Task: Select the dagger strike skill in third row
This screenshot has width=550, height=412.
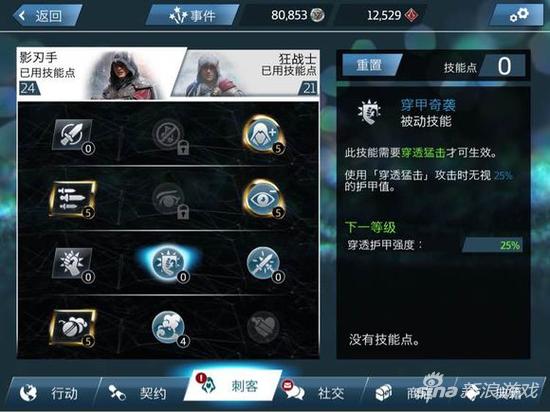Action: click(263, 263)
